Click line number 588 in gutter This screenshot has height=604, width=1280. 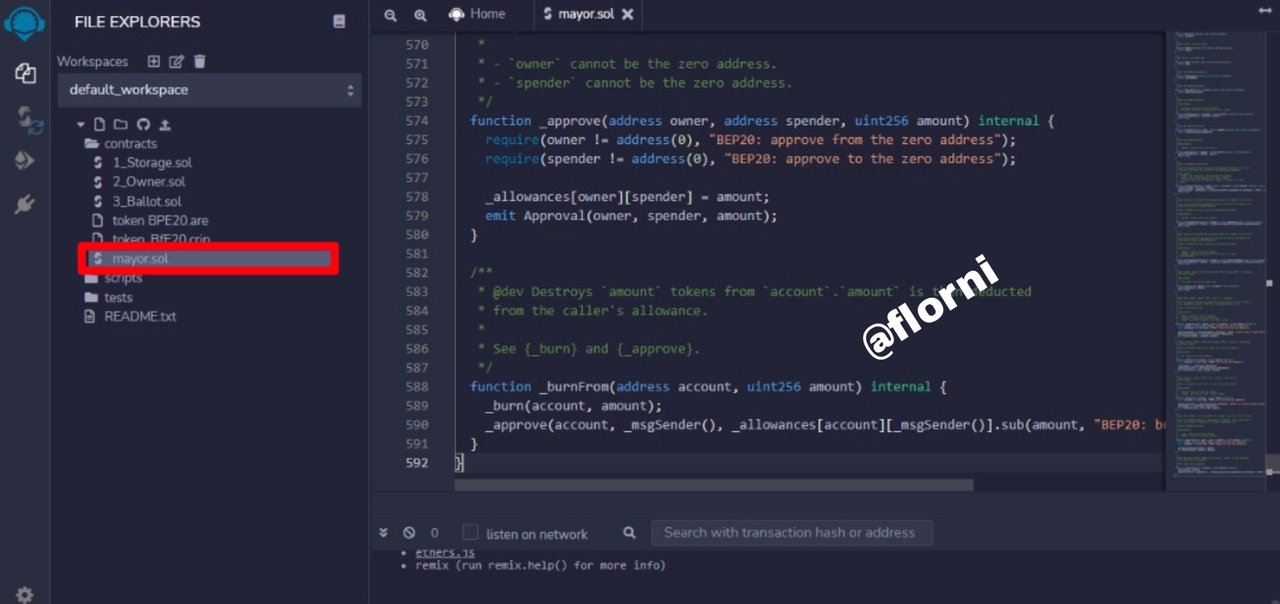point(417,387)
